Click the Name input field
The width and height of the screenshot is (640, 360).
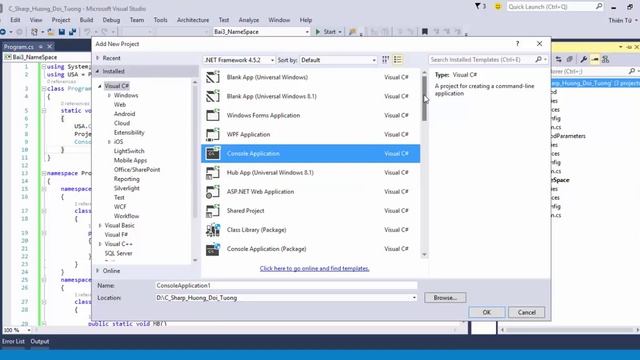click(286, 286)
